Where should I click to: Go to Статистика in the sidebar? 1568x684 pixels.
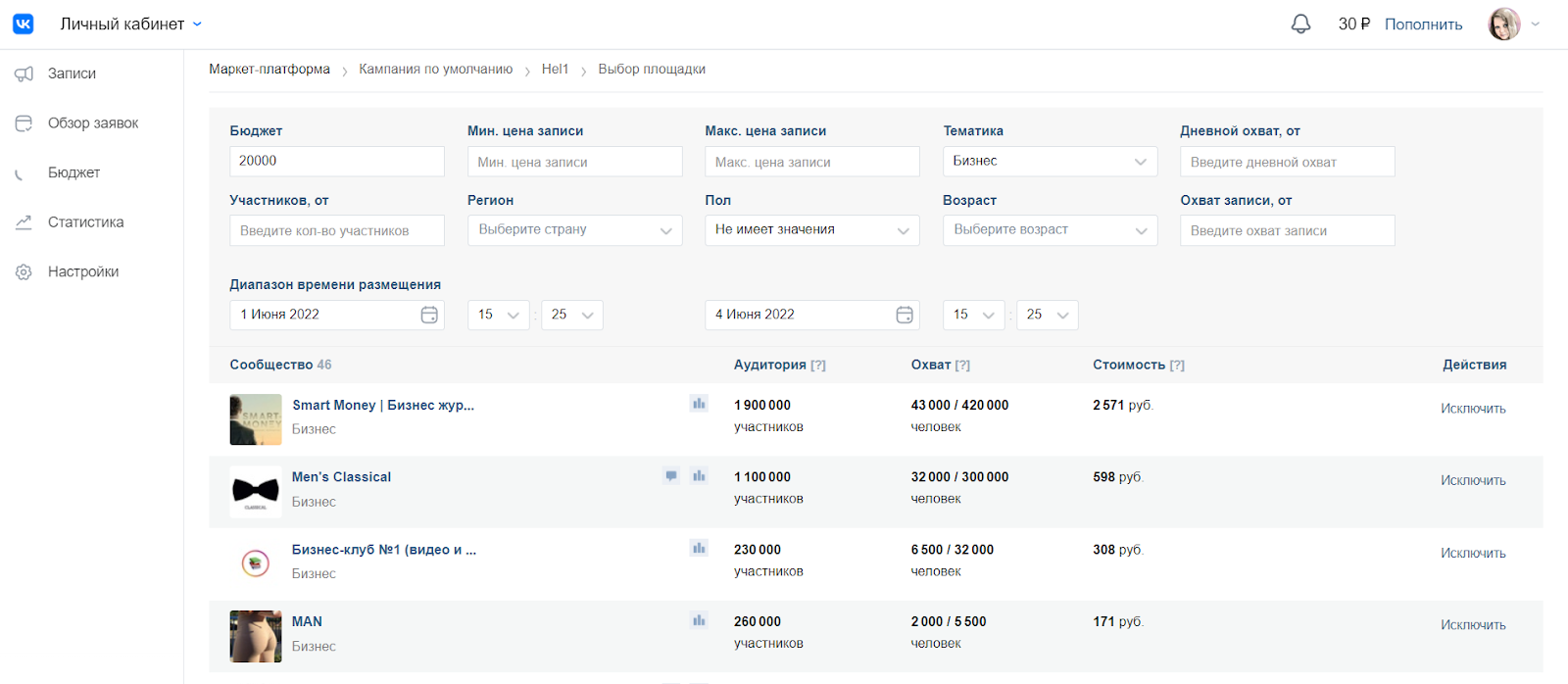[x=85, y=222]
